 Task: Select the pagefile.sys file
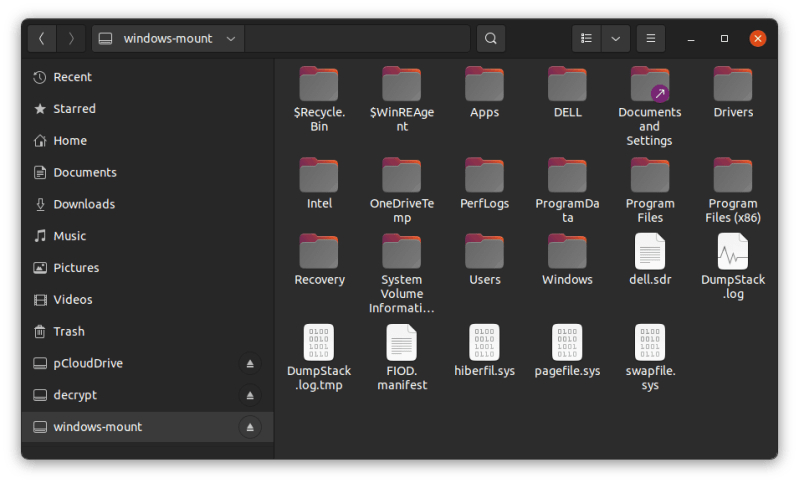pyautogui.click(x=567, y=351)
